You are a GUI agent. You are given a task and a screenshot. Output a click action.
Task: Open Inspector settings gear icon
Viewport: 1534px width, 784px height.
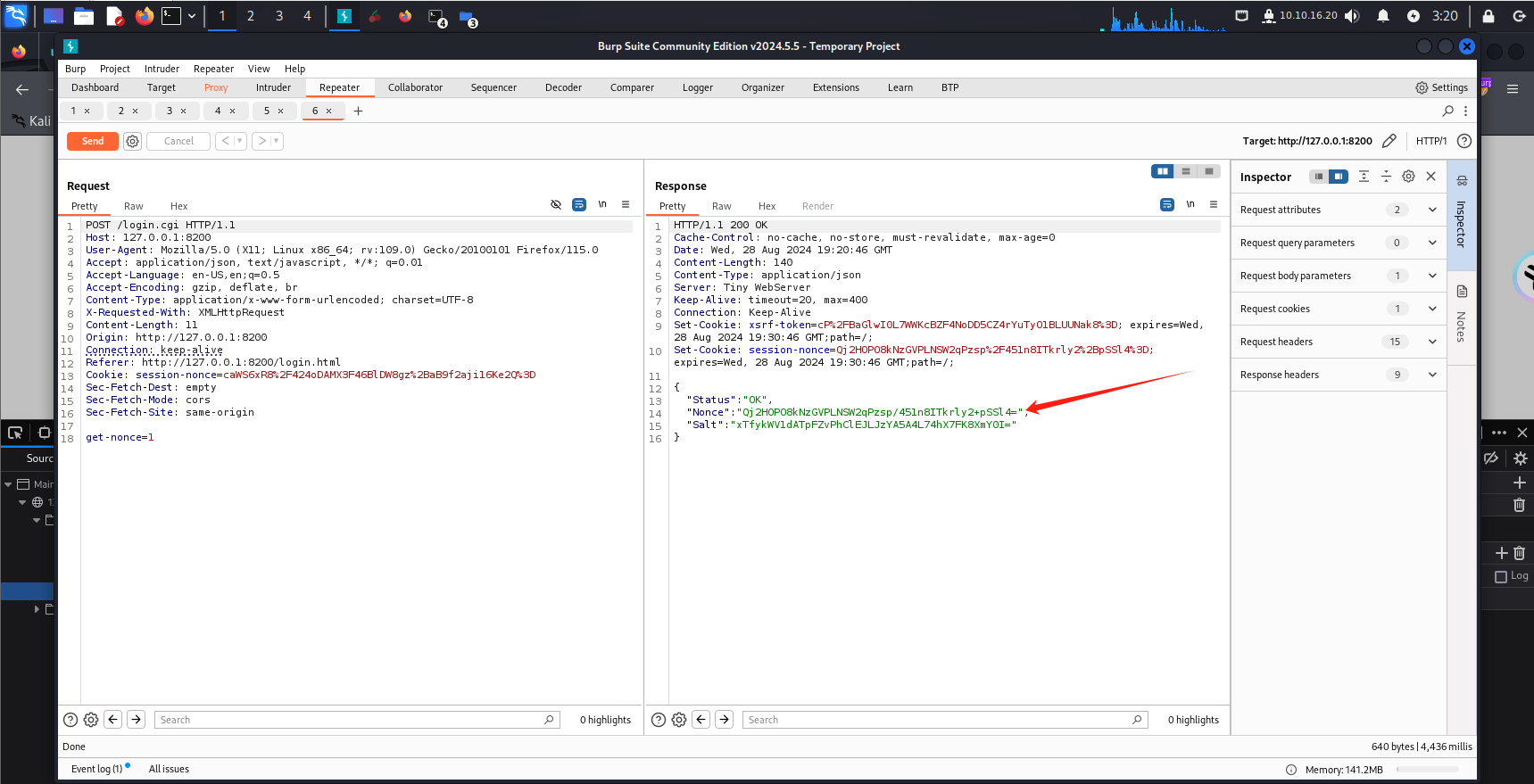1408,177
